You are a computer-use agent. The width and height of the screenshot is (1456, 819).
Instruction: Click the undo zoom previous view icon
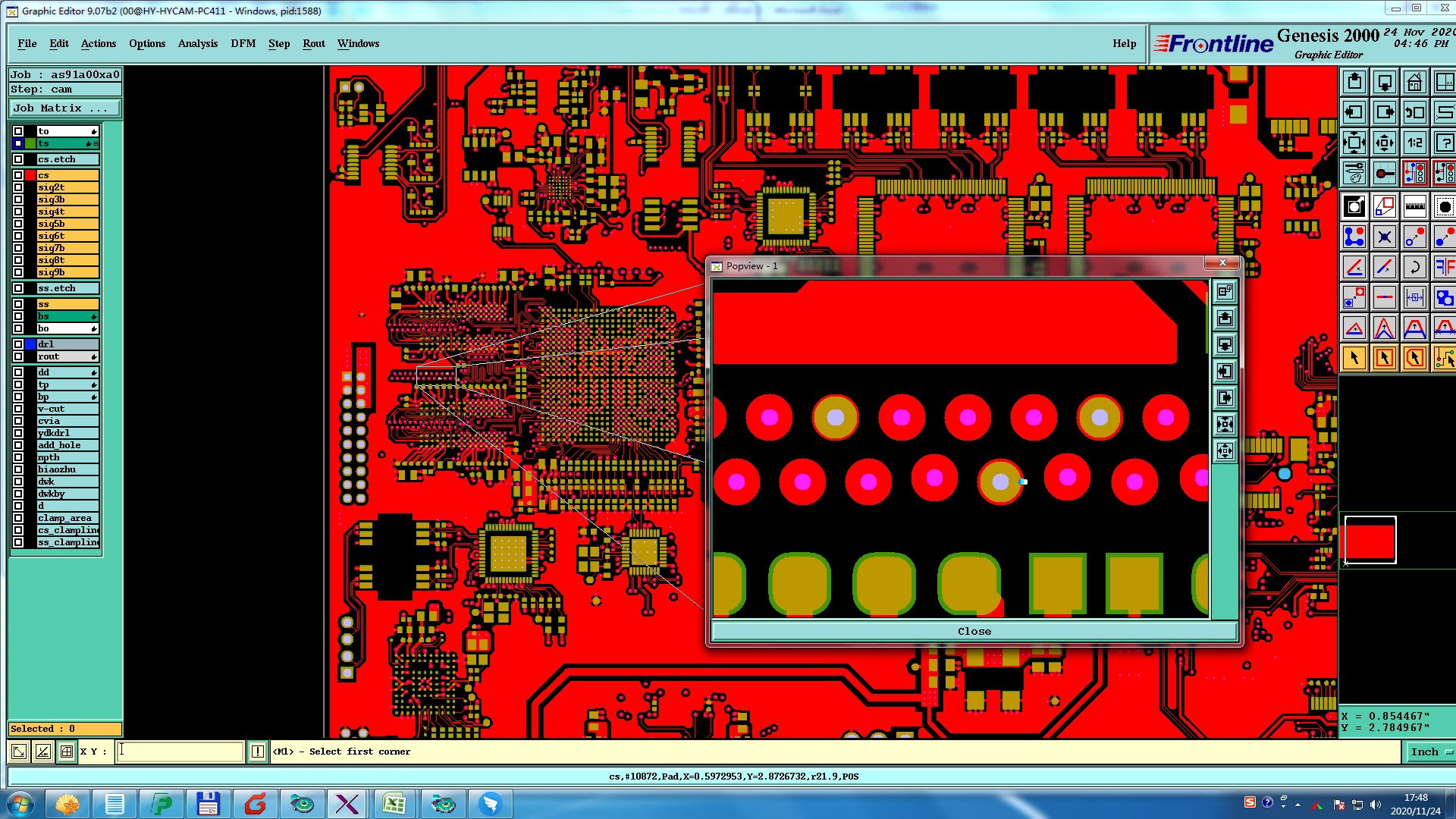1414,112
